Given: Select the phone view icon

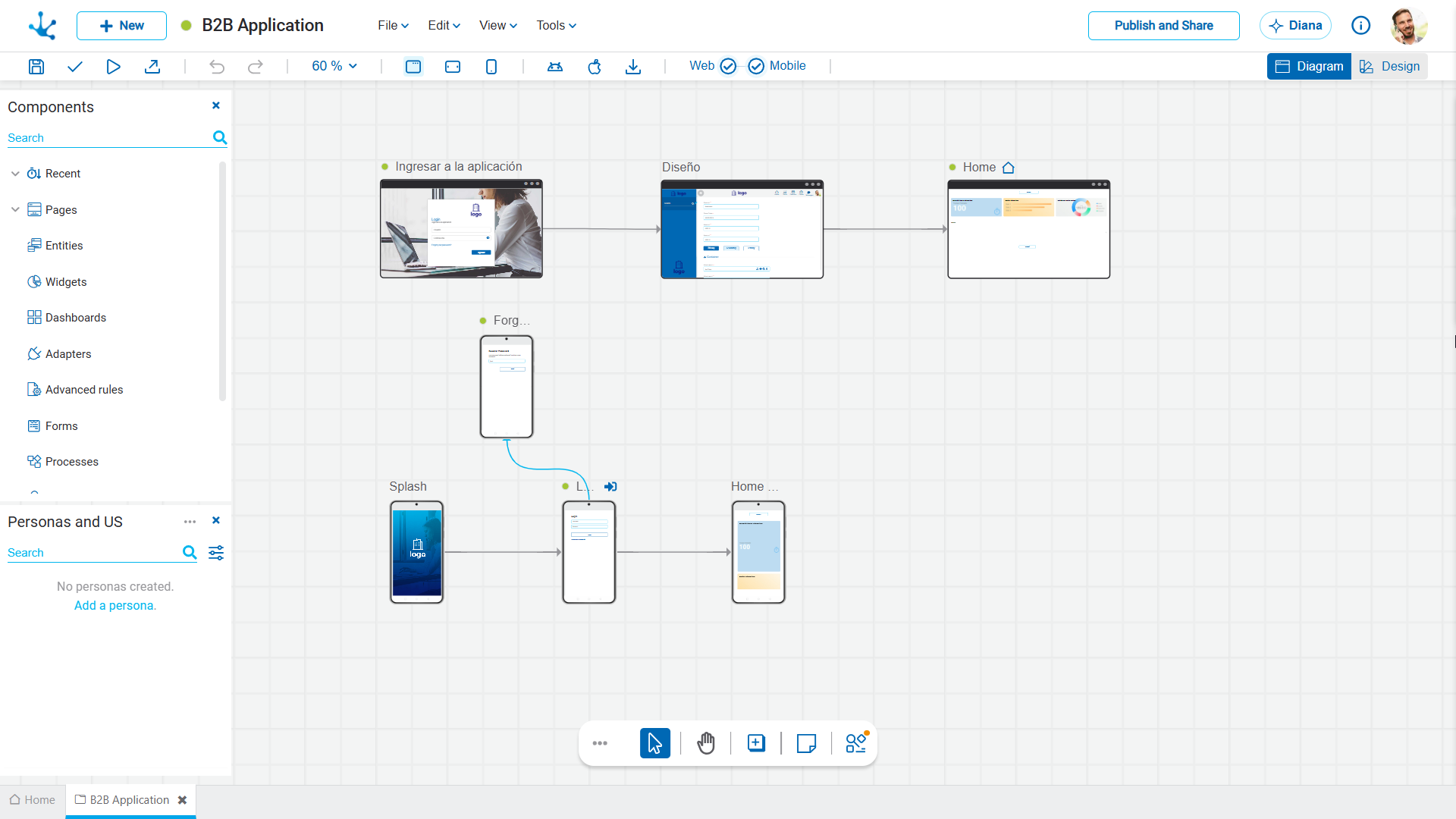Looking at the screenshot, I should coord(491,67).
